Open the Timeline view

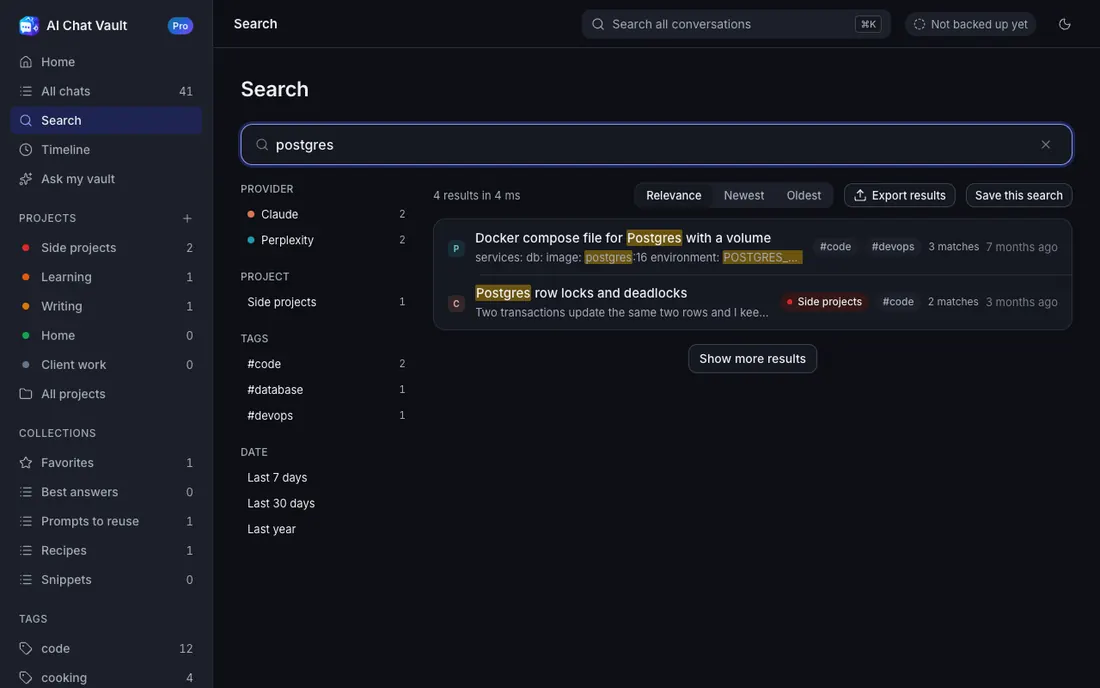[x=106, y=149]
